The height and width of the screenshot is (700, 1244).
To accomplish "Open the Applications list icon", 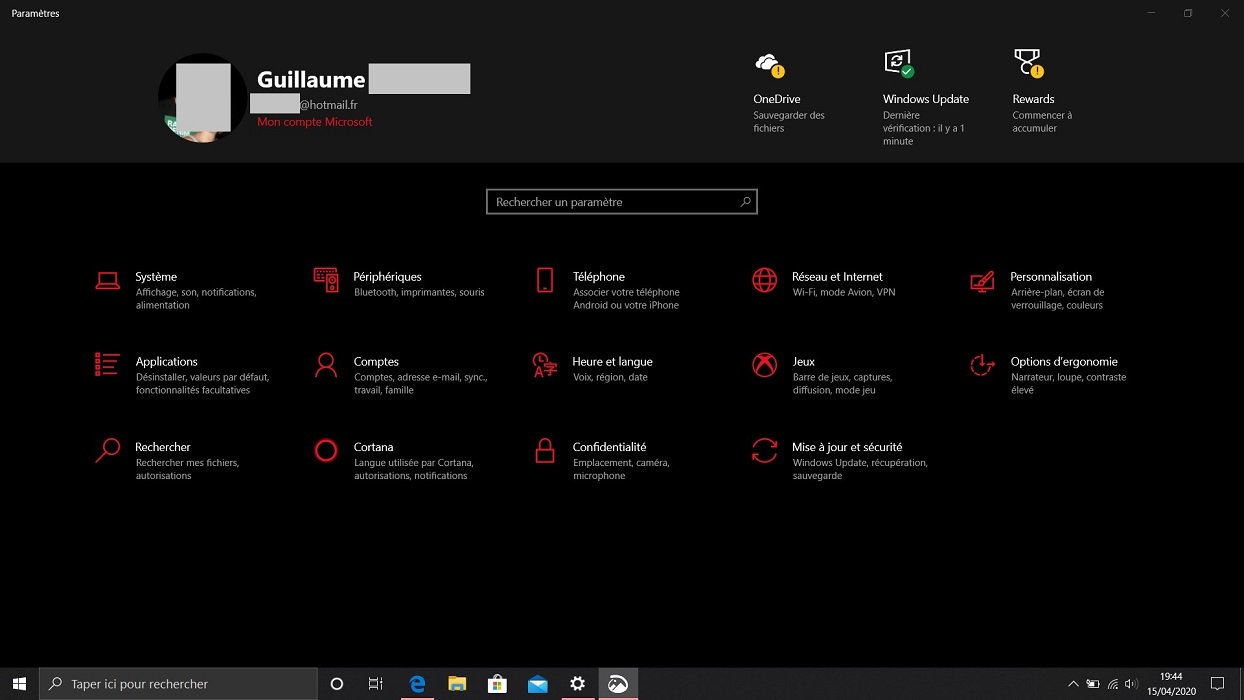I will (107, 365).
